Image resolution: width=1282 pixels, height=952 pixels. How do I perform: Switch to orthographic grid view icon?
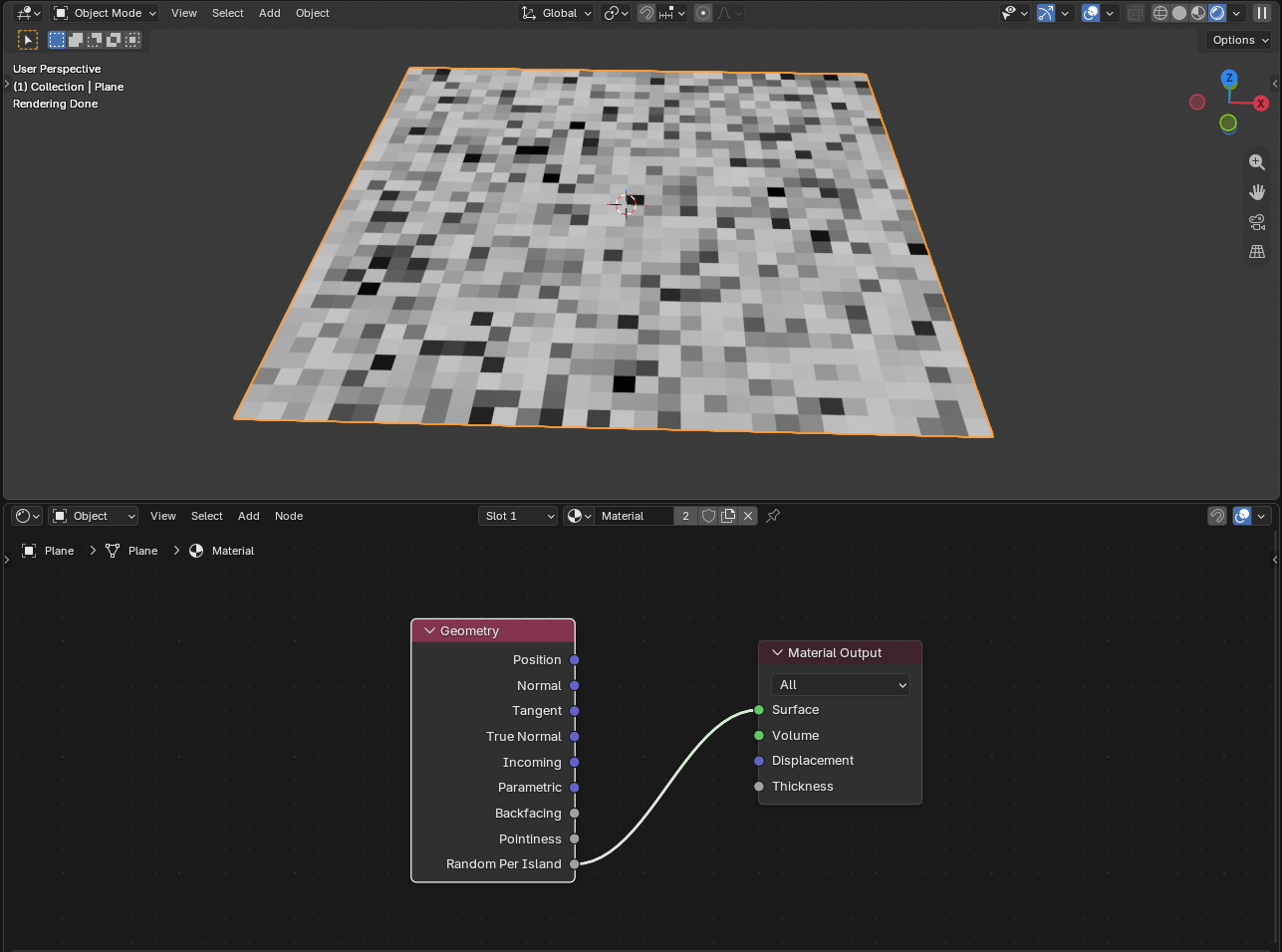pos(1257,252)
